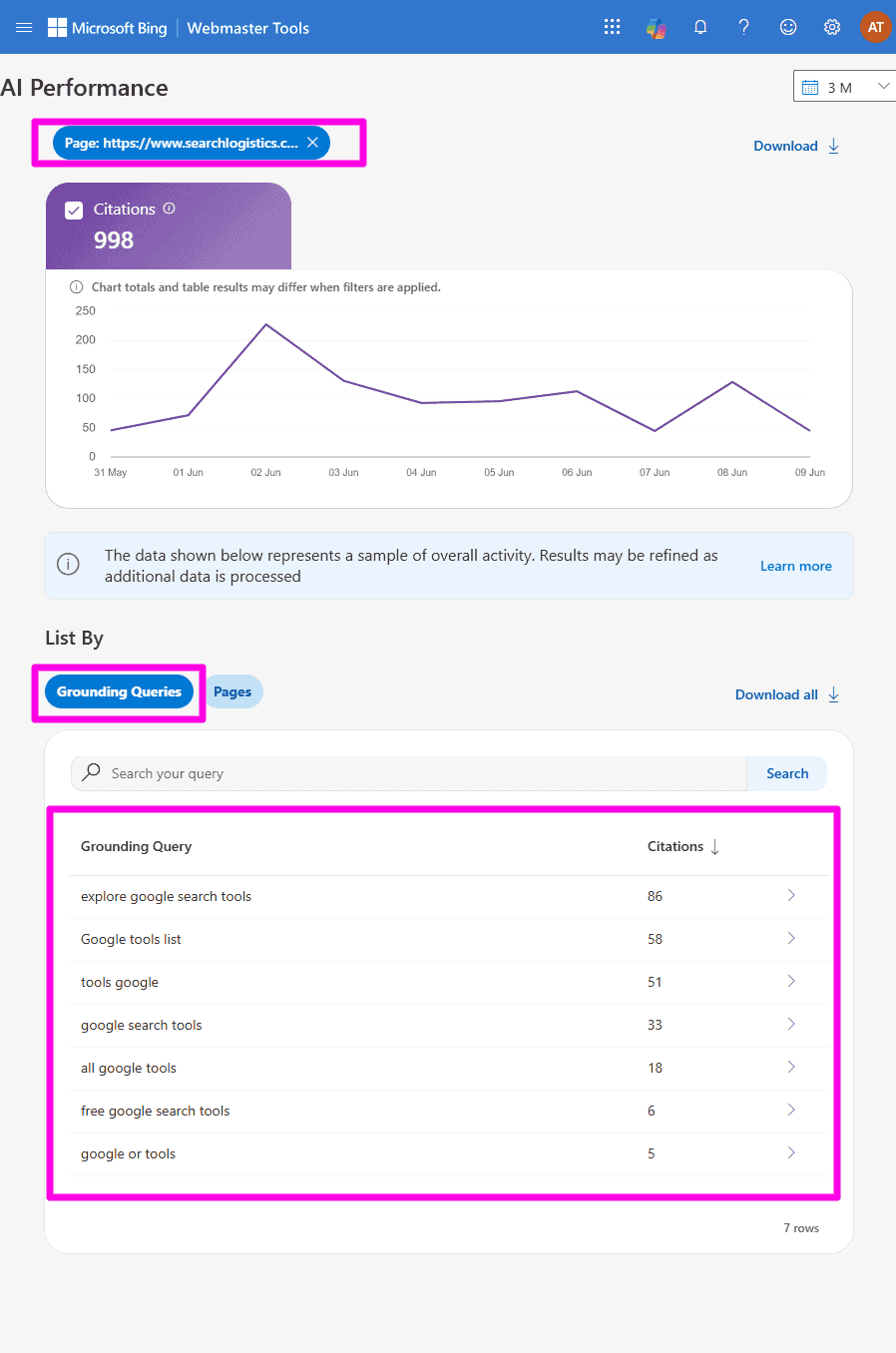This screenshot has width=896, height=1353.
Task: Open the help question mark
Action: (744, 27)
